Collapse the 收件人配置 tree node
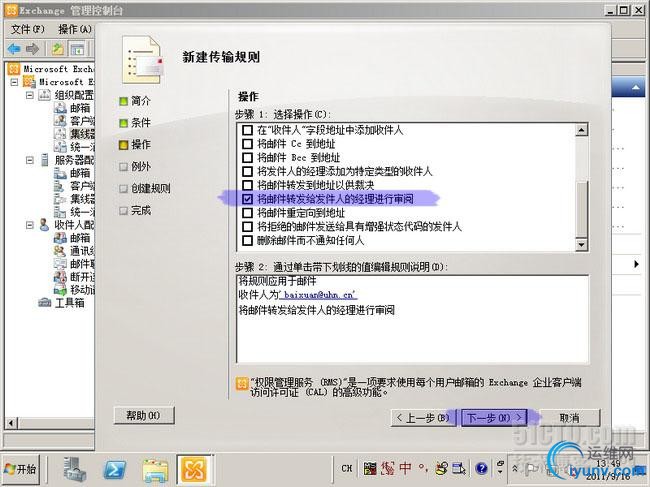This screenshot has height=487, width=650. pos(30,225)
